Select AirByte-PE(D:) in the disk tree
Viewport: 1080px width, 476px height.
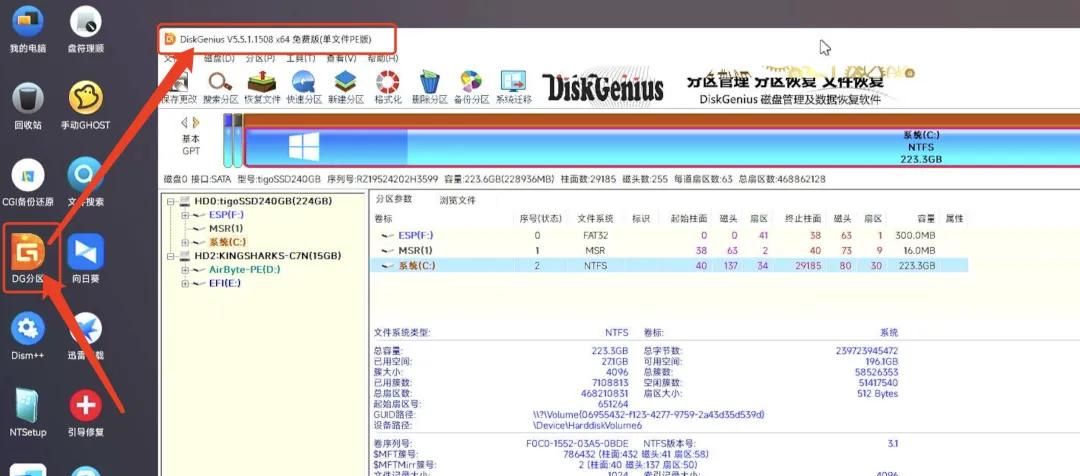[245, 270]
